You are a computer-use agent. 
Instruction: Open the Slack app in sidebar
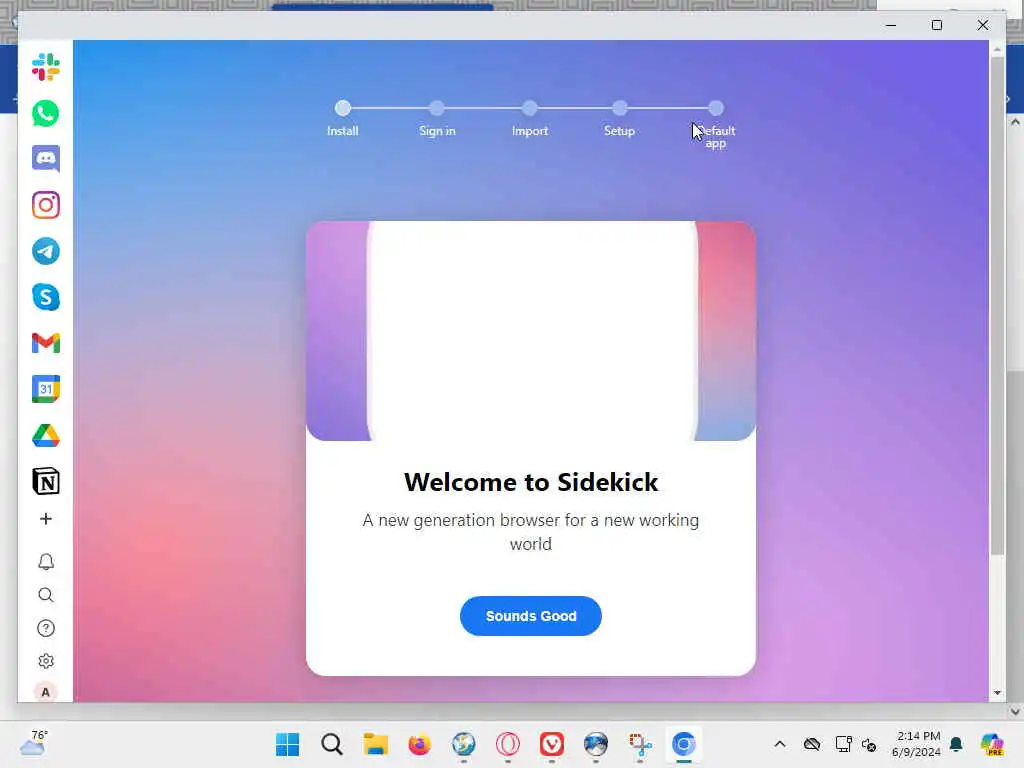(46, 67)
